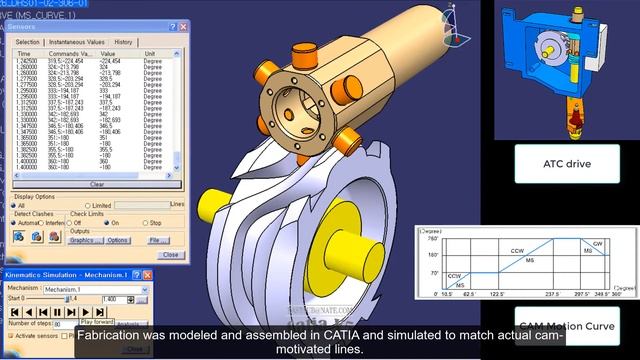Select Limited display option radio
This screenshot has height=360, width=640.
(87, 206)
